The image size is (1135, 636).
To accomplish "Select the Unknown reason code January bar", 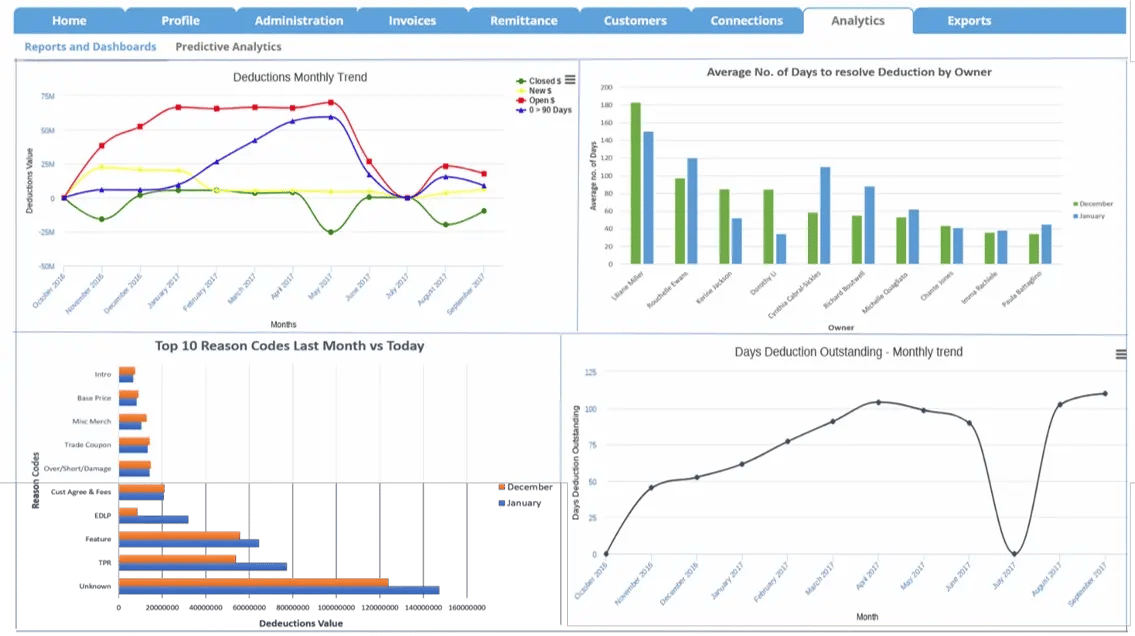I will [x=279, y=590].
